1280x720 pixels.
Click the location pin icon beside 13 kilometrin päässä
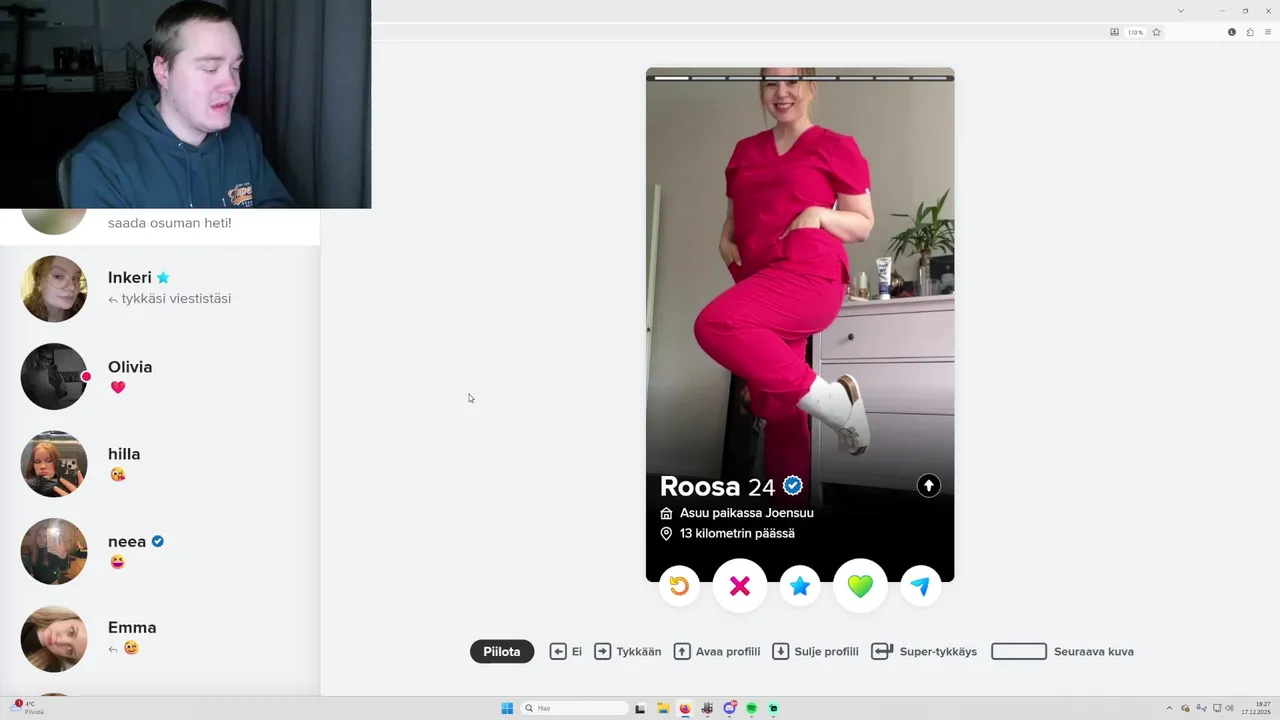point(666,534)
